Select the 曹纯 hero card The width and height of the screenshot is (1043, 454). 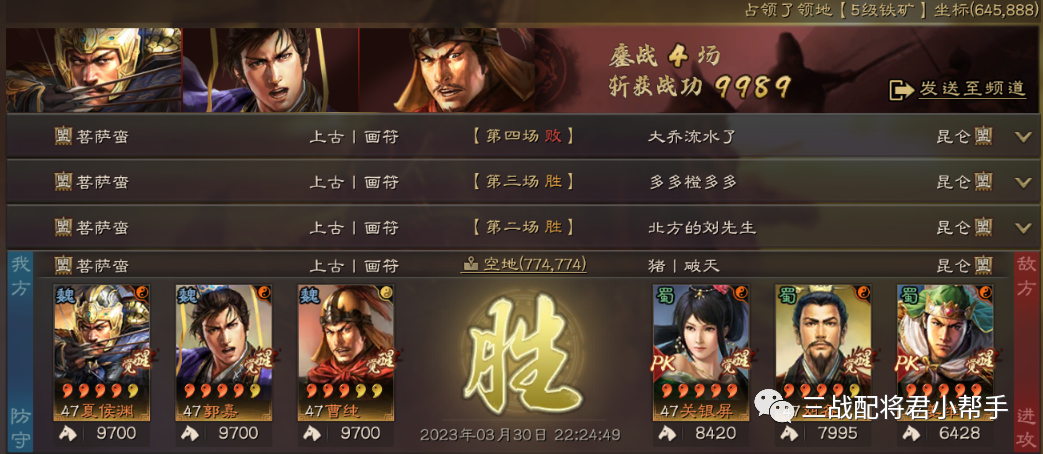click(346, 353)
